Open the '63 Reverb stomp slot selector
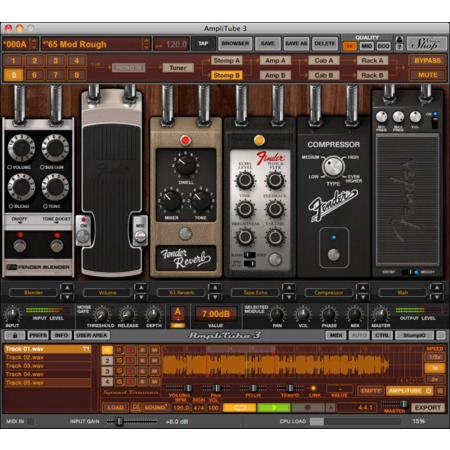Image resolution: width=450 pixels, height=450 pixels. pyautogui.click(x=181, y=293)
